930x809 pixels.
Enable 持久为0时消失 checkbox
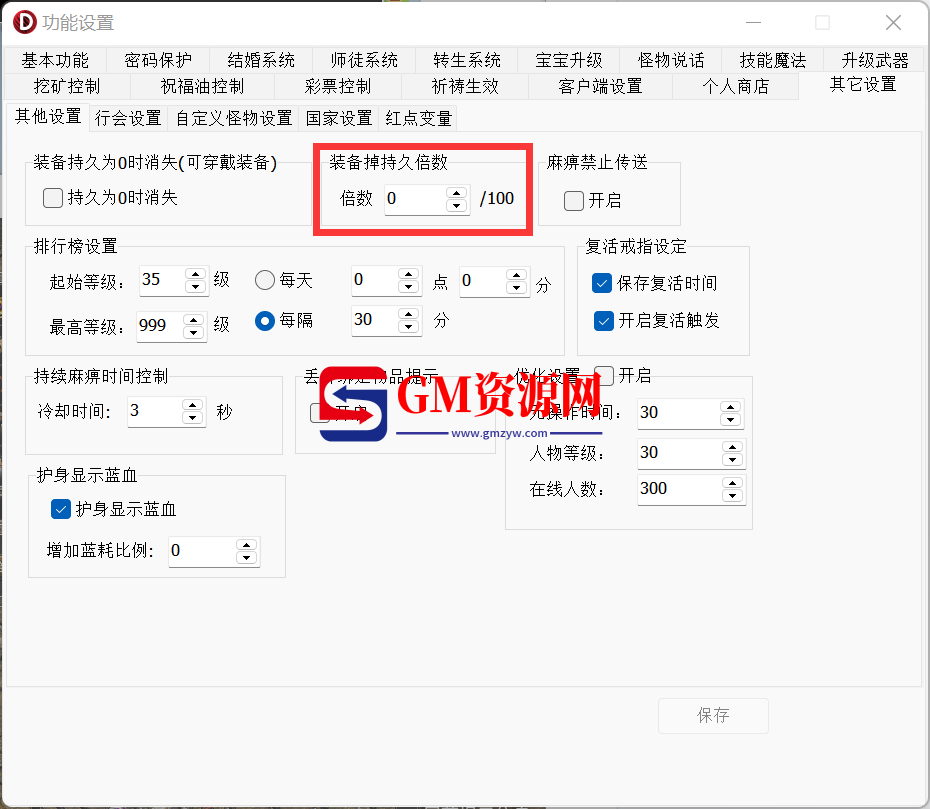53,198
